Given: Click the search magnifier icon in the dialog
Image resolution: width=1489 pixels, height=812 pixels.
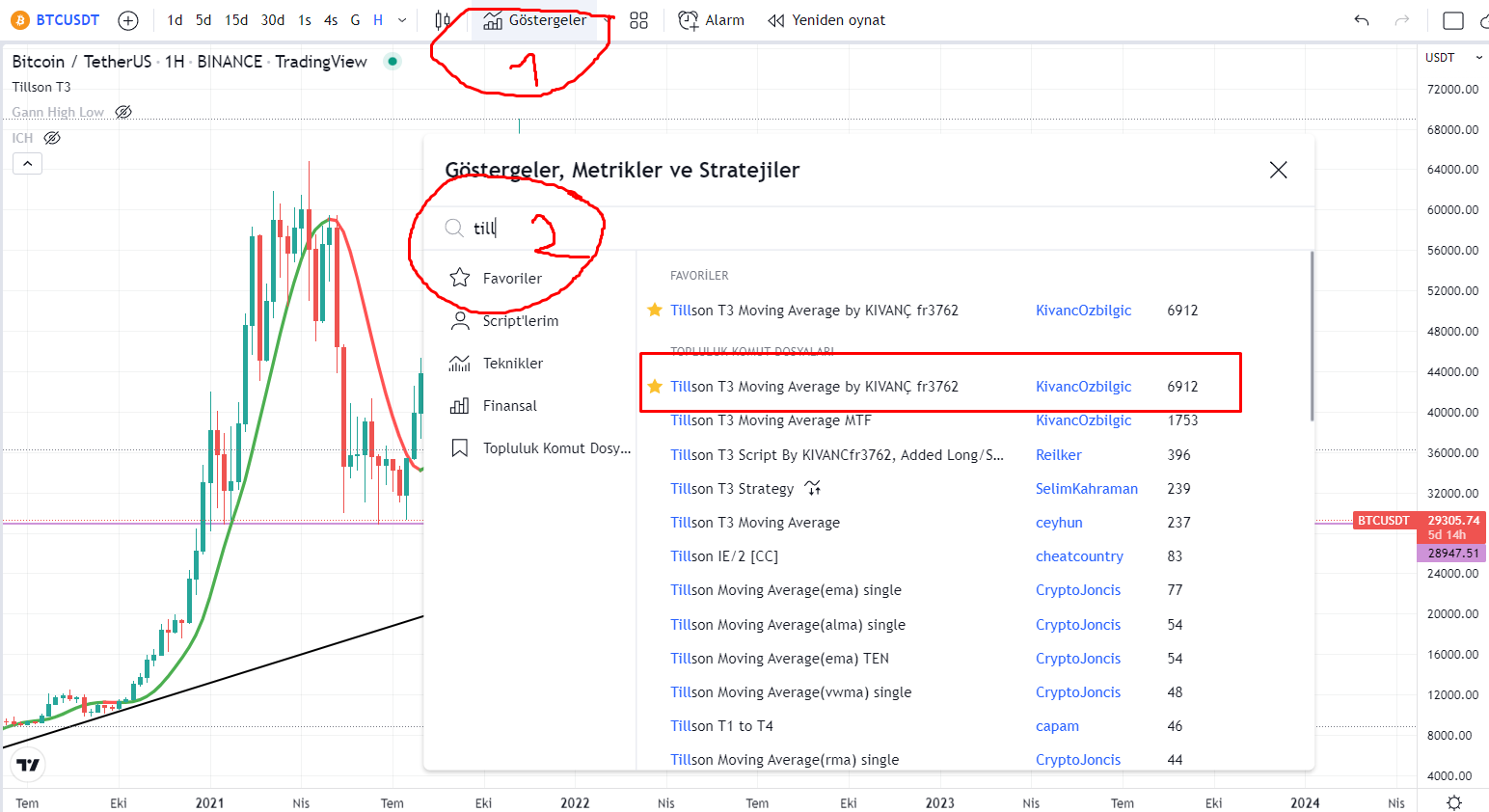Looking at the screenshot, I should [454, 229].
